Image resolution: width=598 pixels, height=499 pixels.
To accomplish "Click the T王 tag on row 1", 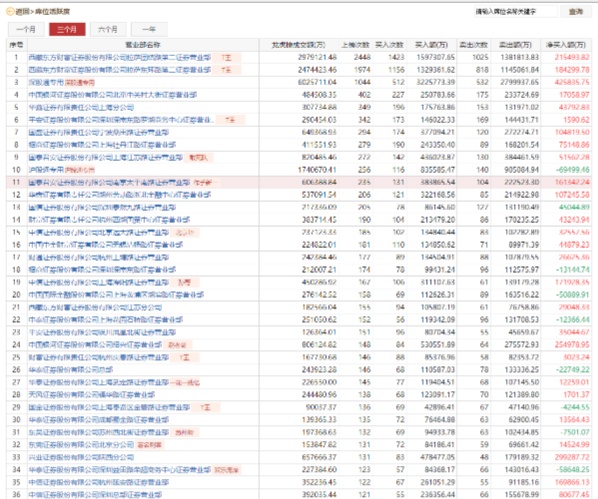I will click(x=227, y=58).
